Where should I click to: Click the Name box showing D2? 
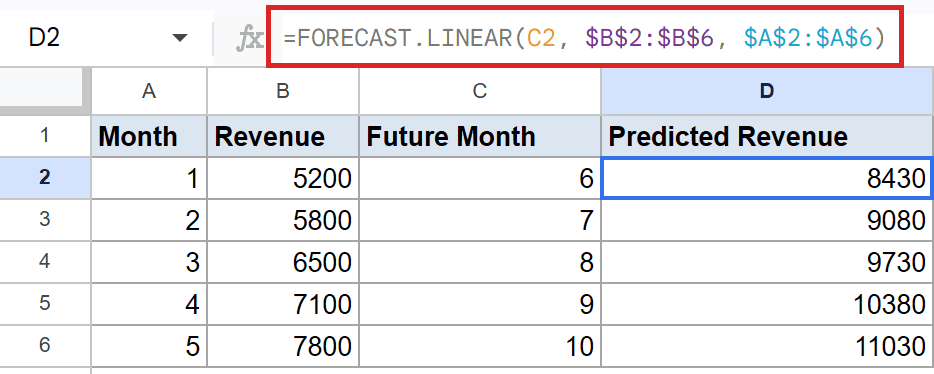(x=107, y=39)
